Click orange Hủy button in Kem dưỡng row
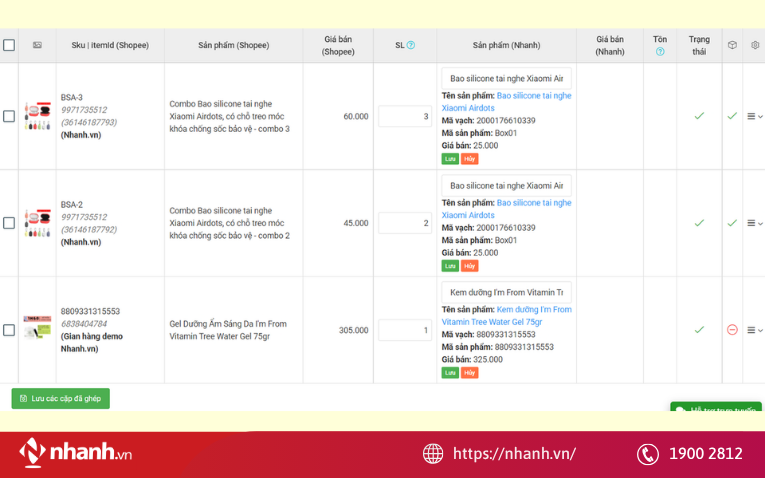 (469, 373)
